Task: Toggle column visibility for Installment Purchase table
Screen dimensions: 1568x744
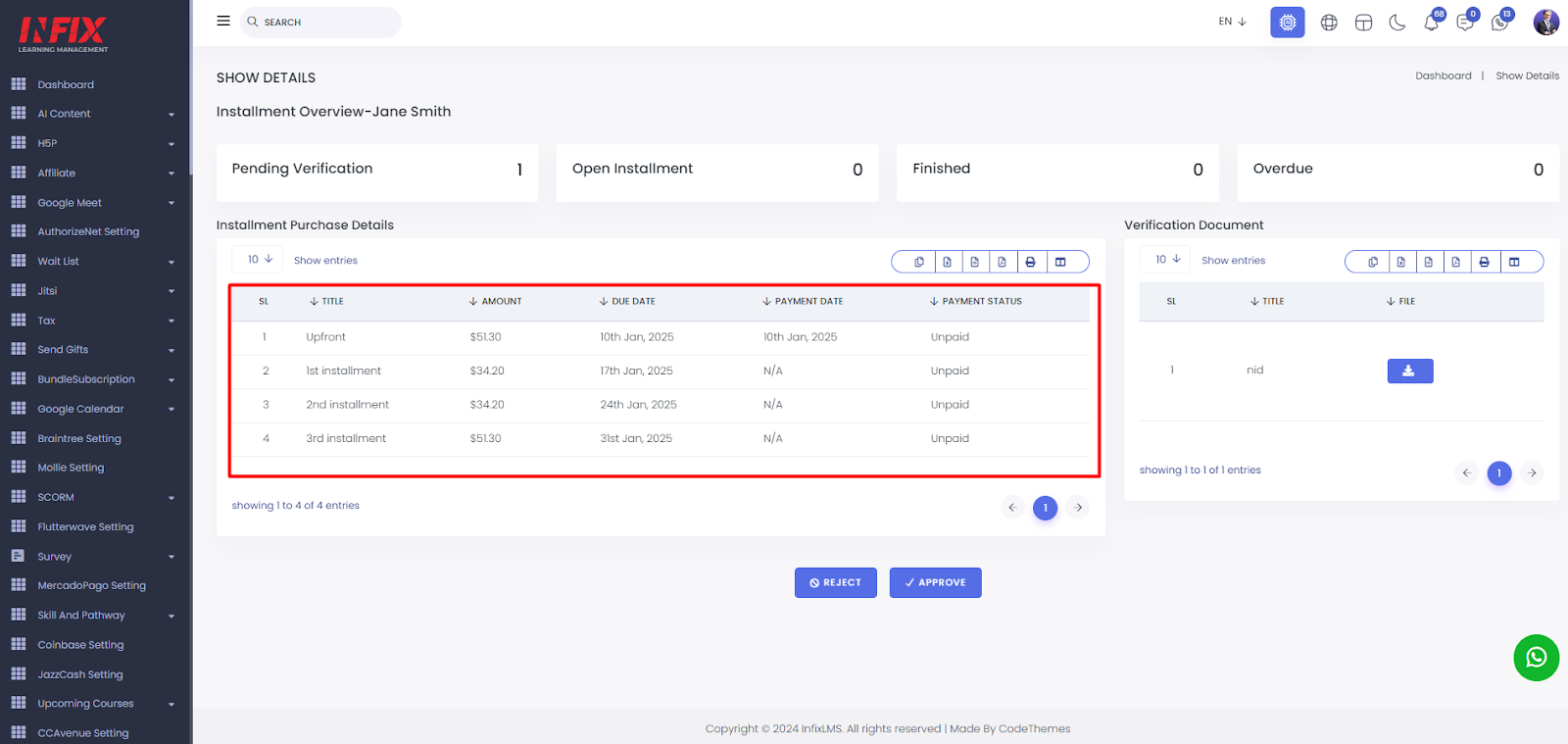Action: [x=1060, y=262]
